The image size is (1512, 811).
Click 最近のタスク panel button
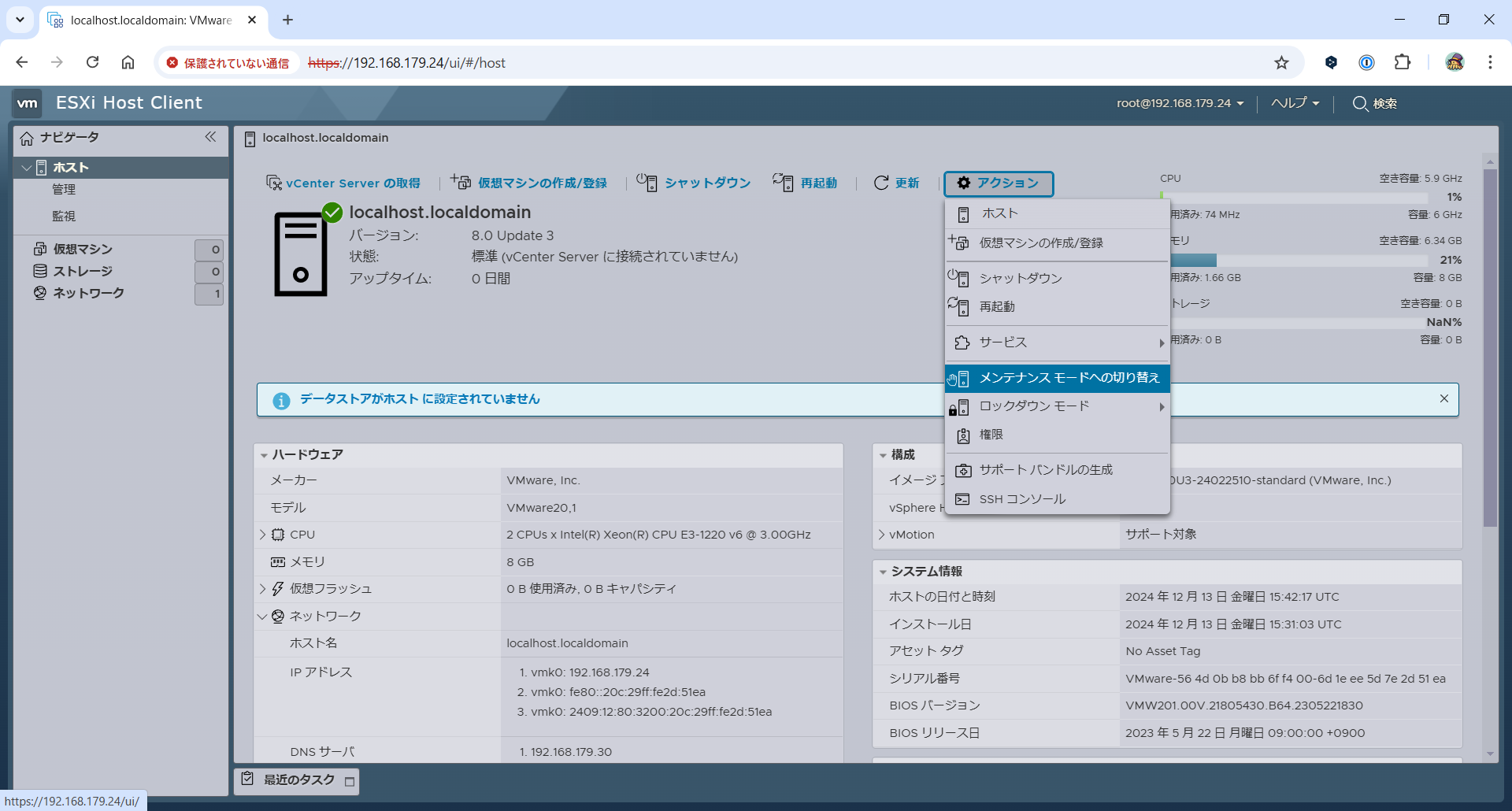(x=296, y=780)
